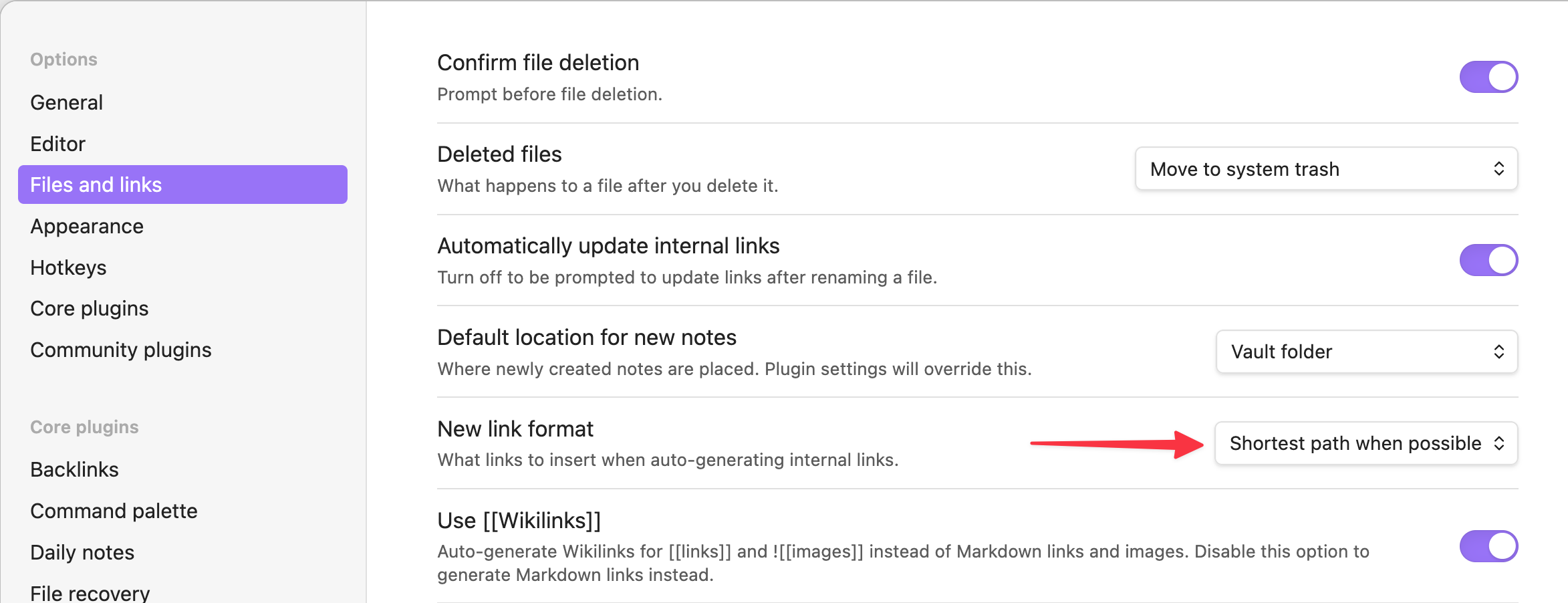Open the Deleted files dropdown
The height and width of the screenshot is (603, 1568).
pyautogui.click(x=1326, y=169)
